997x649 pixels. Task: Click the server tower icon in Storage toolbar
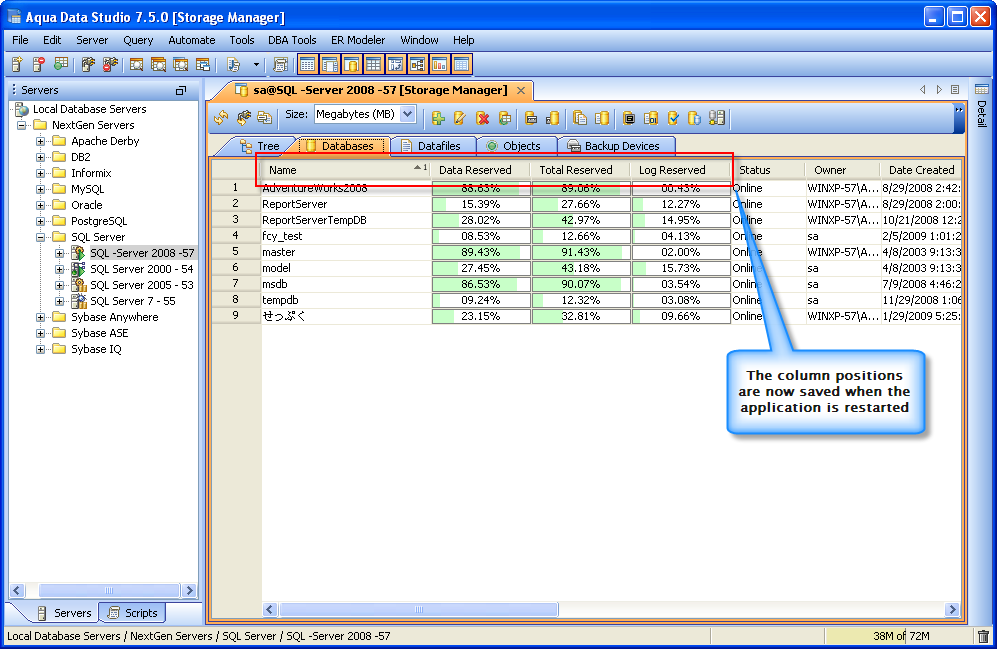point(717,118)
